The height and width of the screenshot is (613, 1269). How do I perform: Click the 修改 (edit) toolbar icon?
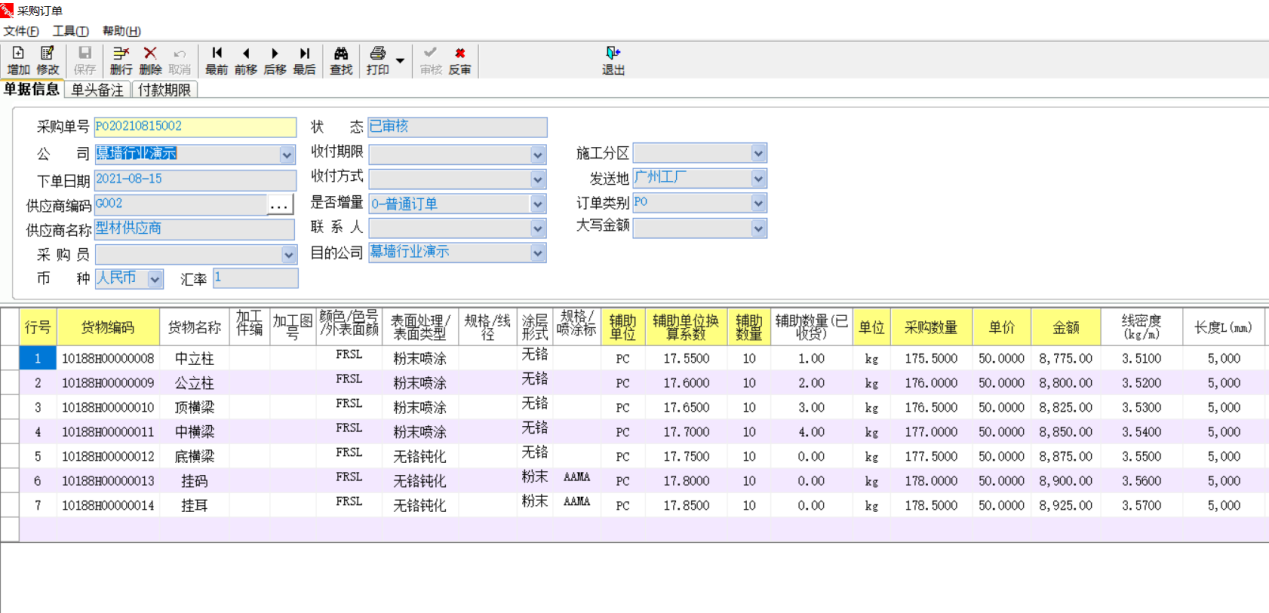48,61
